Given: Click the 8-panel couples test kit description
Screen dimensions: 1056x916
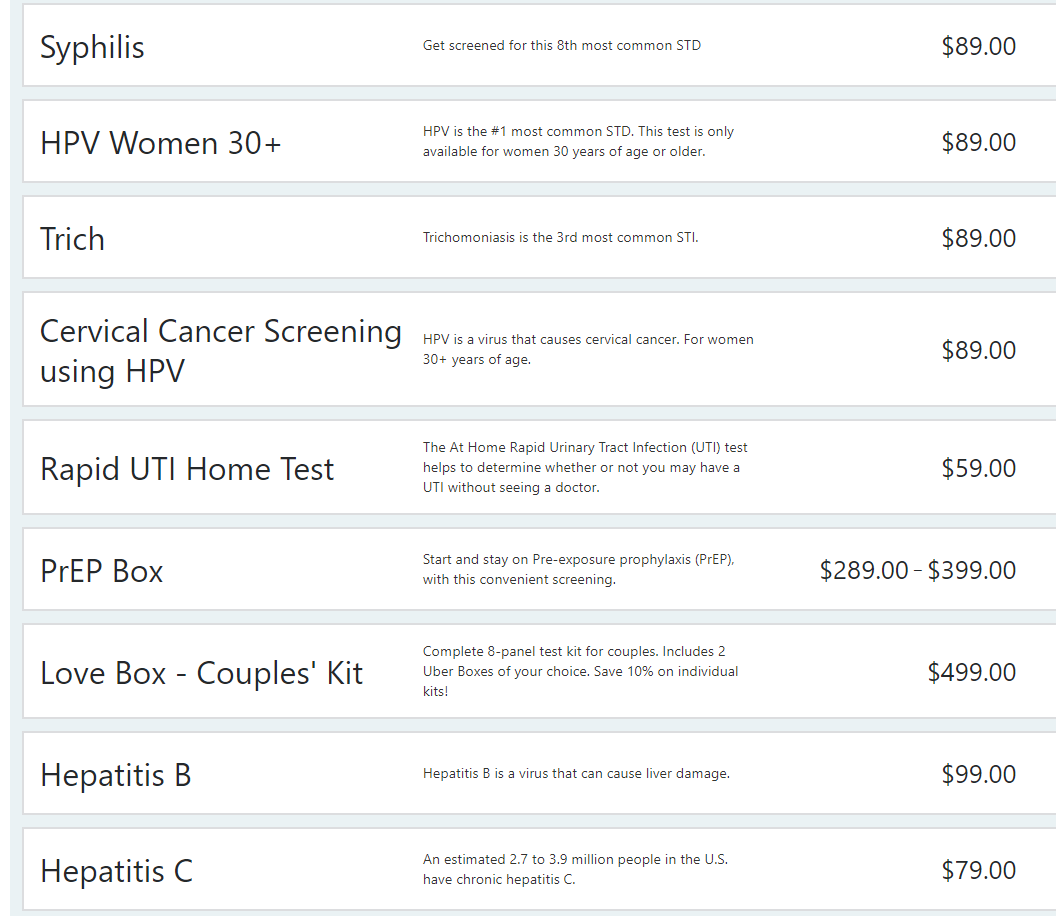Looking at the screenshot, I should [x=580, y=671].
